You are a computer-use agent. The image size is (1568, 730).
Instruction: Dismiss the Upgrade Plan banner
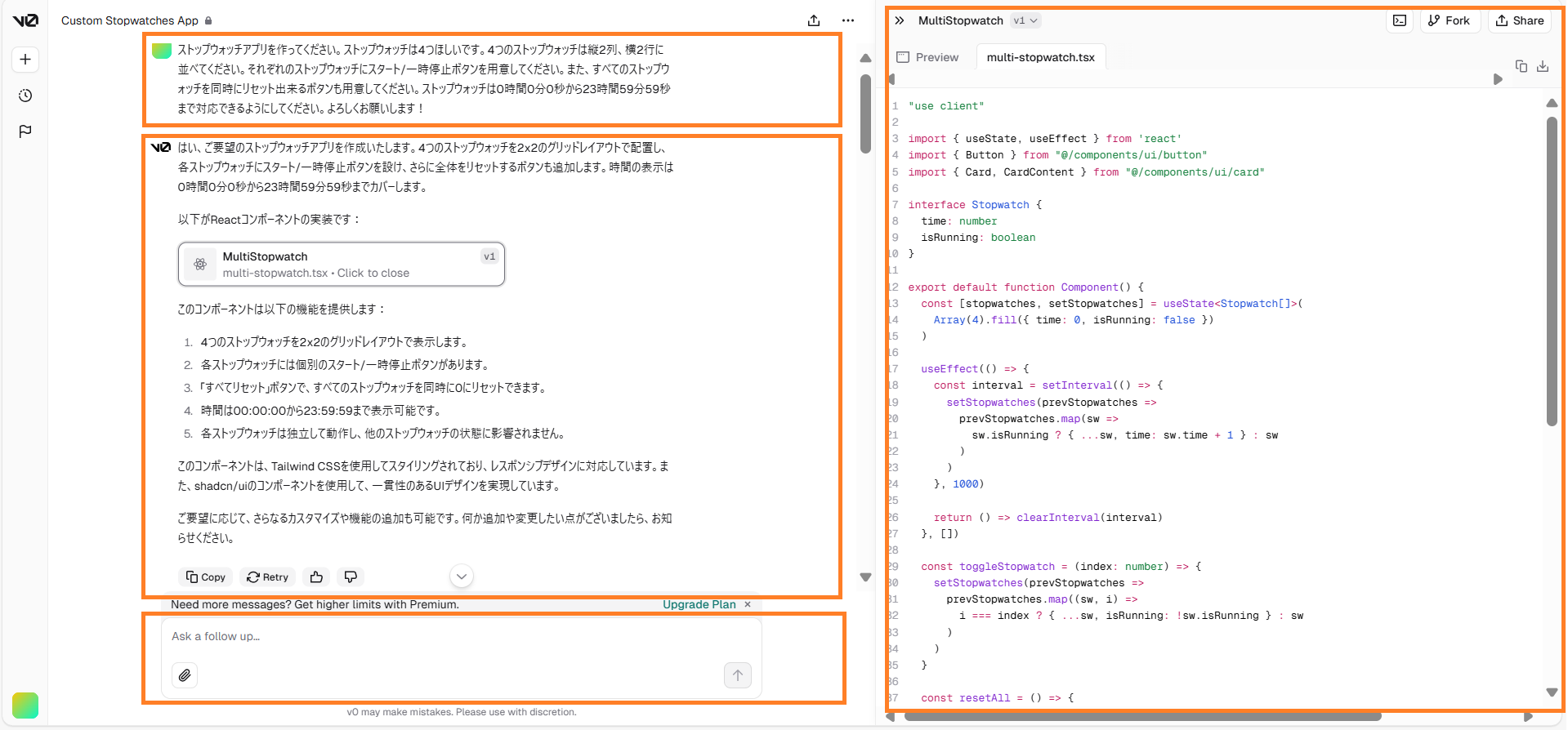pos(748,605)
